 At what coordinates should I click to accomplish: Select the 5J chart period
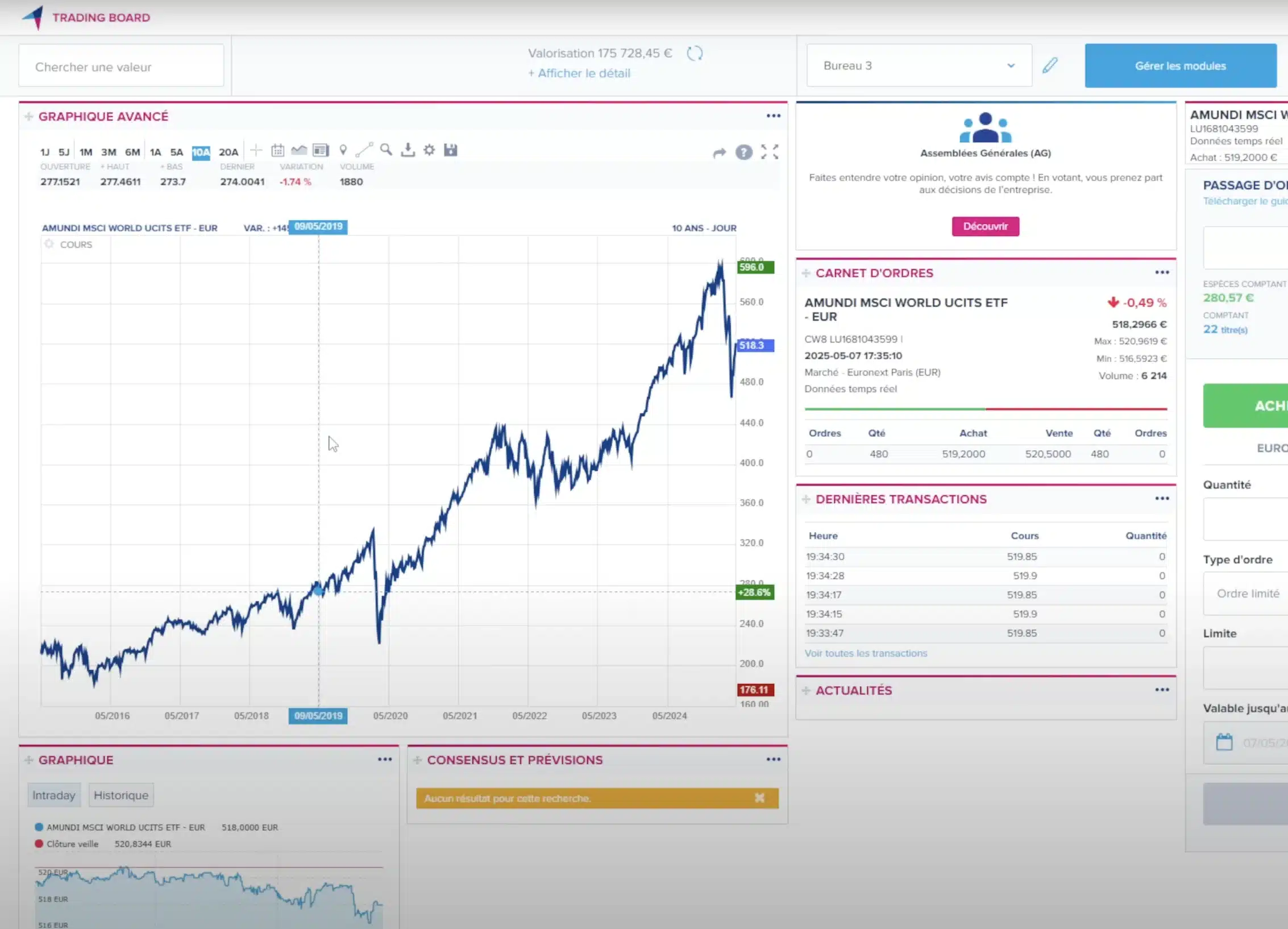click(x=64, y=152)
